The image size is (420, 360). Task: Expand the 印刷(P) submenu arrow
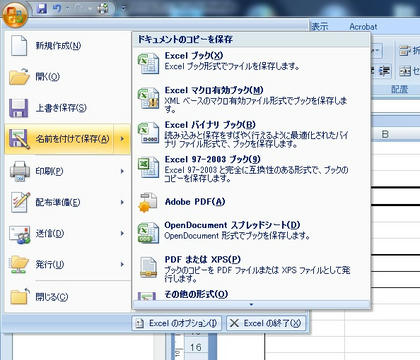click(x=122, y=171)
